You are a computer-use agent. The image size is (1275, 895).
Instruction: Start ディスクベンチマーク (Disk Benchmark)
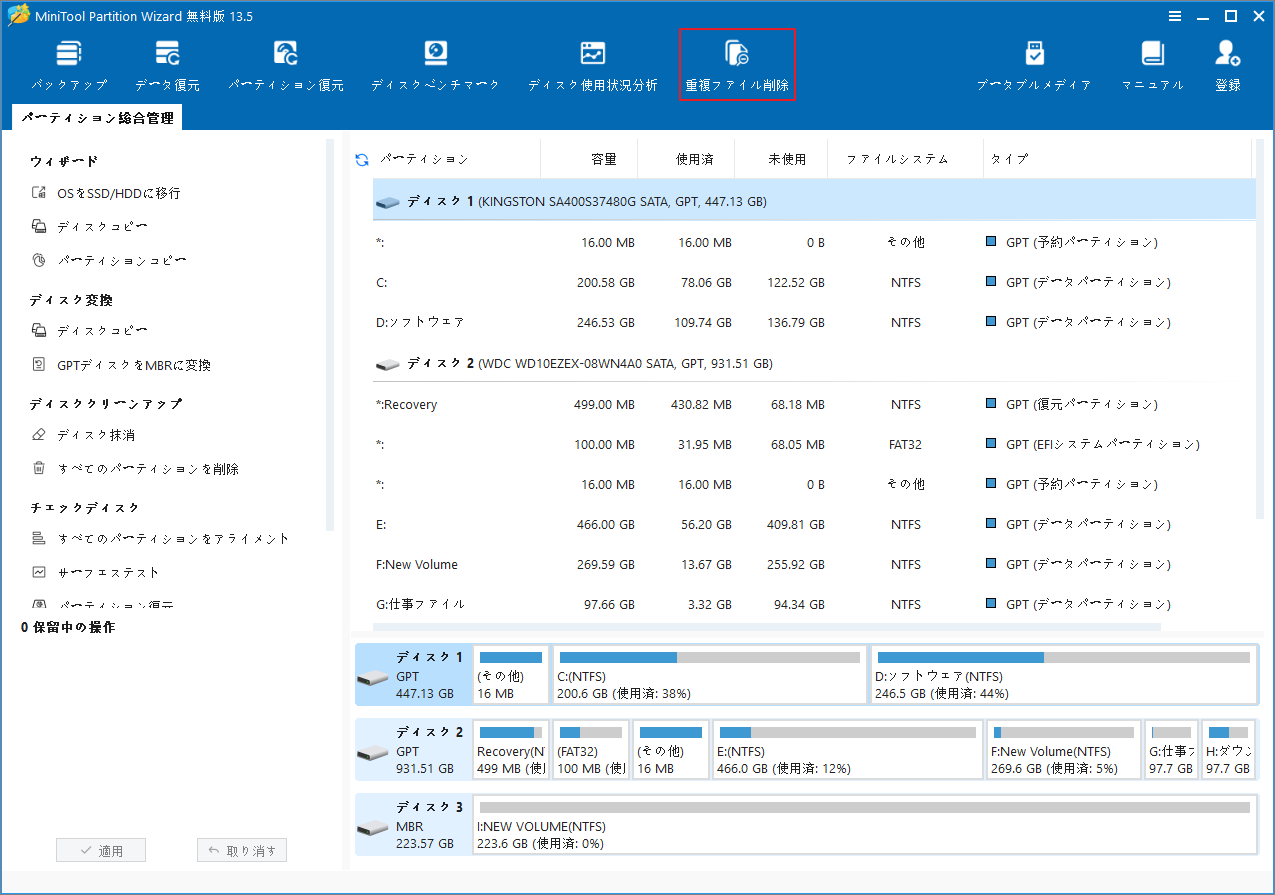pyautogui.click(x=434, y=62)
